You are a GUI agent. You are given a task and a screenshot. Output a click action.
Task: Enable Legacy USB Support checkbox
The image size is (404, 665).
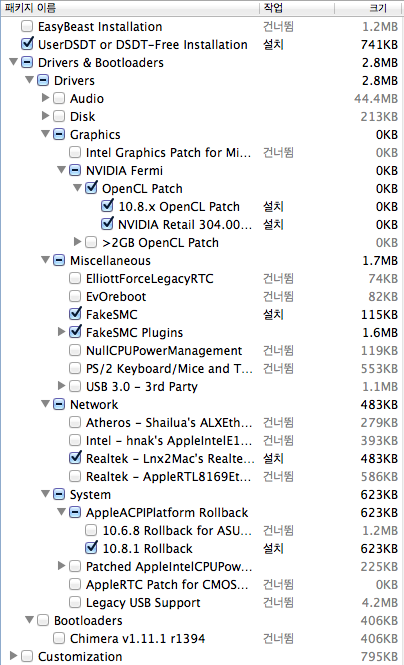(x=75, y=602)
